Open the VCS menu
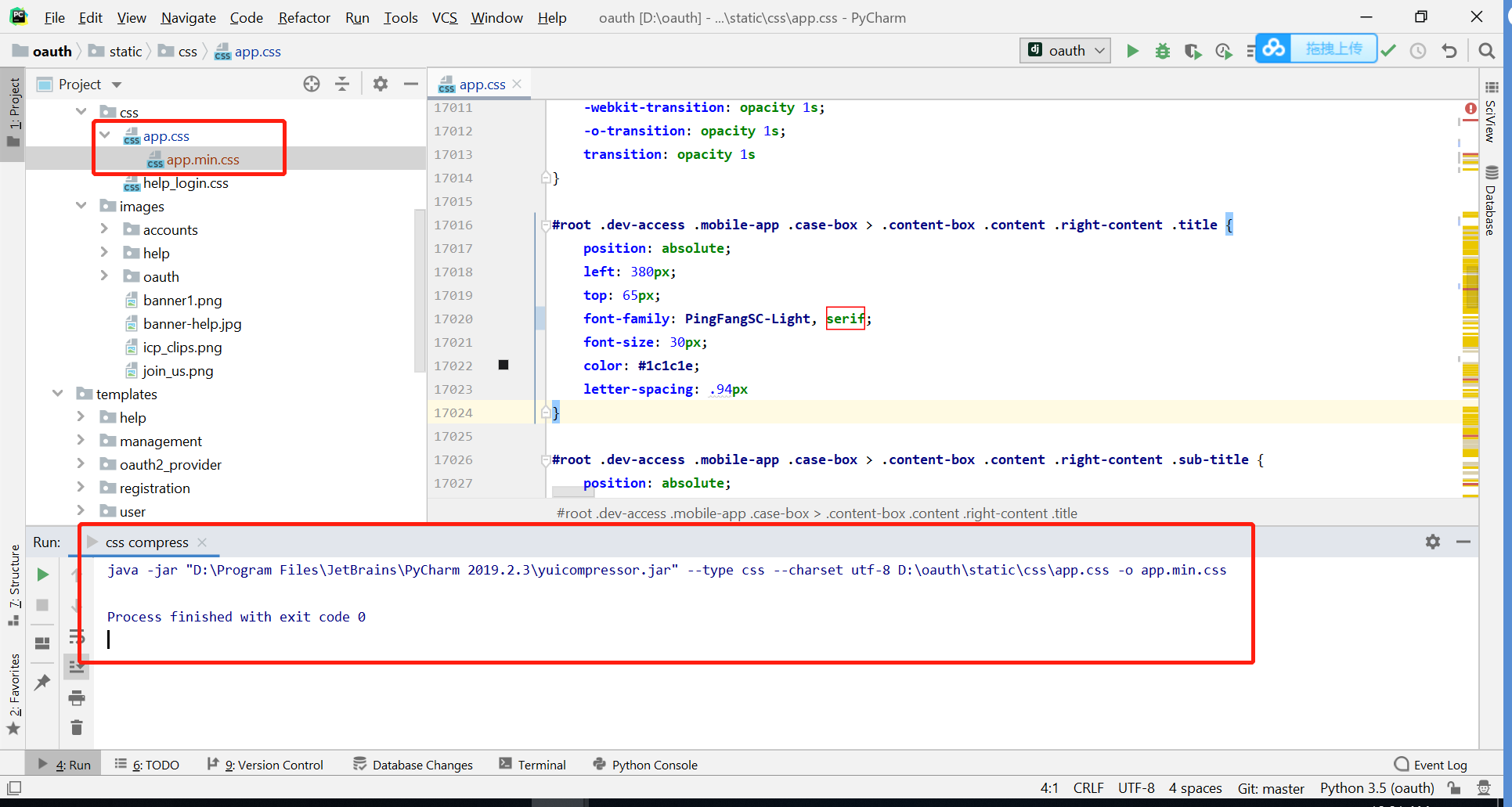Viewport: 1512px width, 807px height. [445, 17]
